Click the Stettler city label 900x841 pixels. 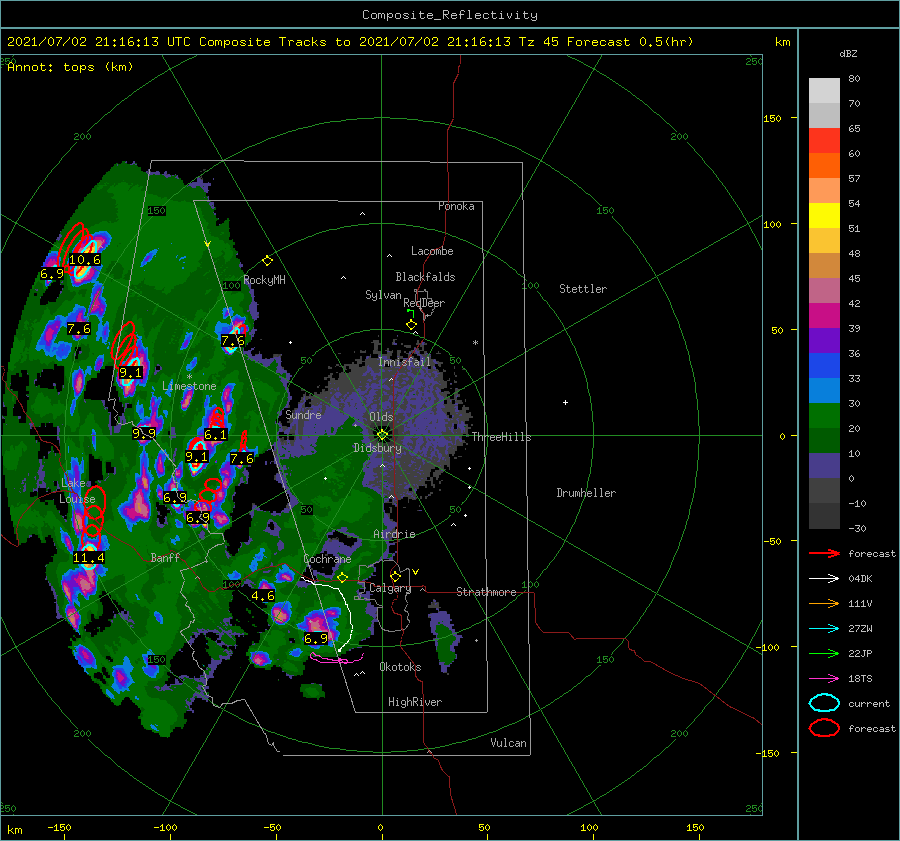[x=583, y=289]
